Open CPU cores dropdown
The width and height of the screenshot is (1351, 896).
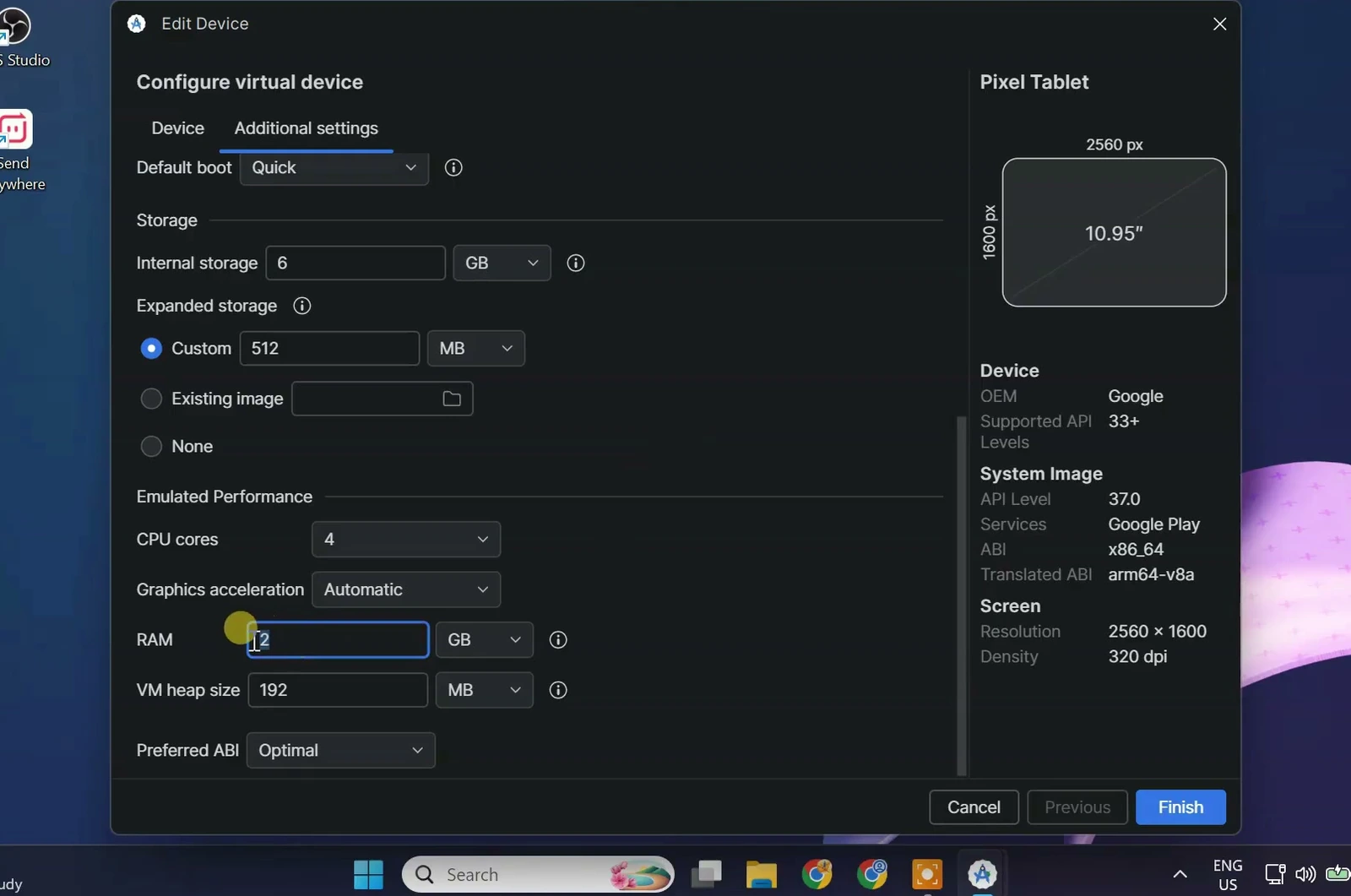(x=406, y=540)
